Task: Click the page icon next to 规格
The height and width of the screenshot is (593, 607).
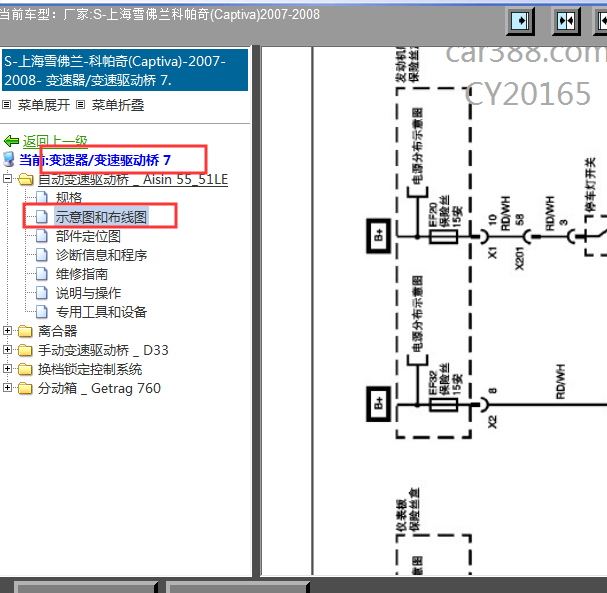Action: 42,198
